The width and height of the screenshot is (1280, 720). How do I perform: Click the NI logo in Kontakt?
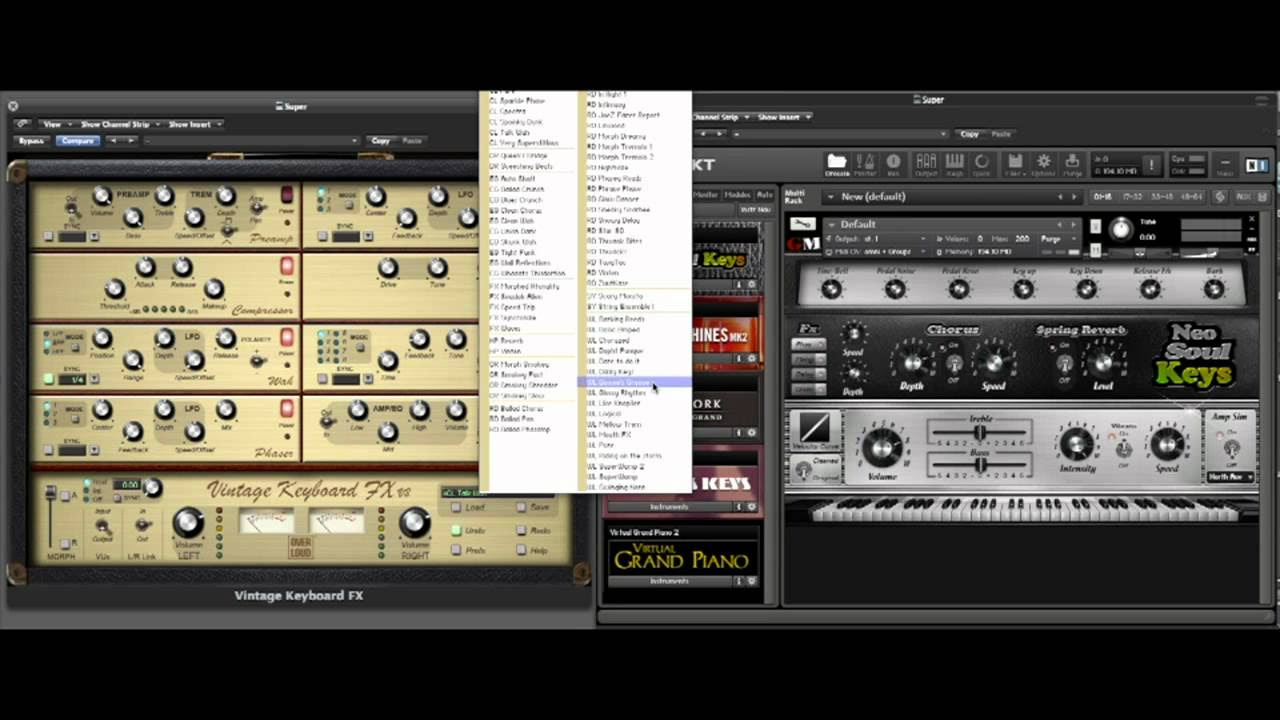tap(1255, 165)
